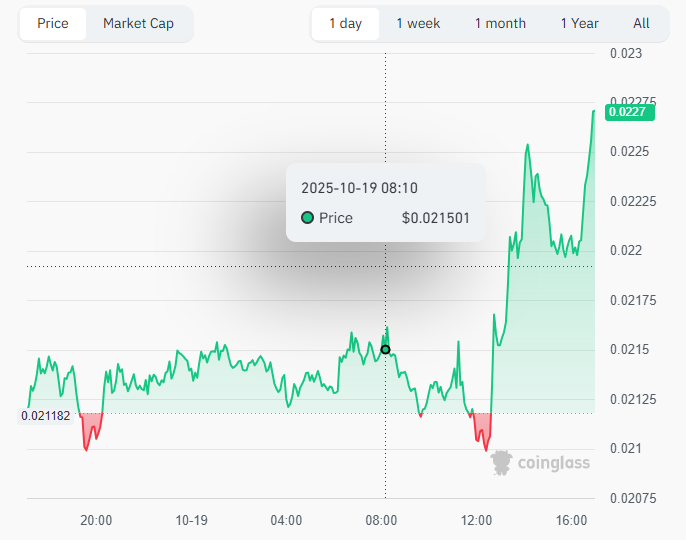Click the 0.021182 opening price label
686x540 pixels.
pyautogui.click(x=46, y=415)
